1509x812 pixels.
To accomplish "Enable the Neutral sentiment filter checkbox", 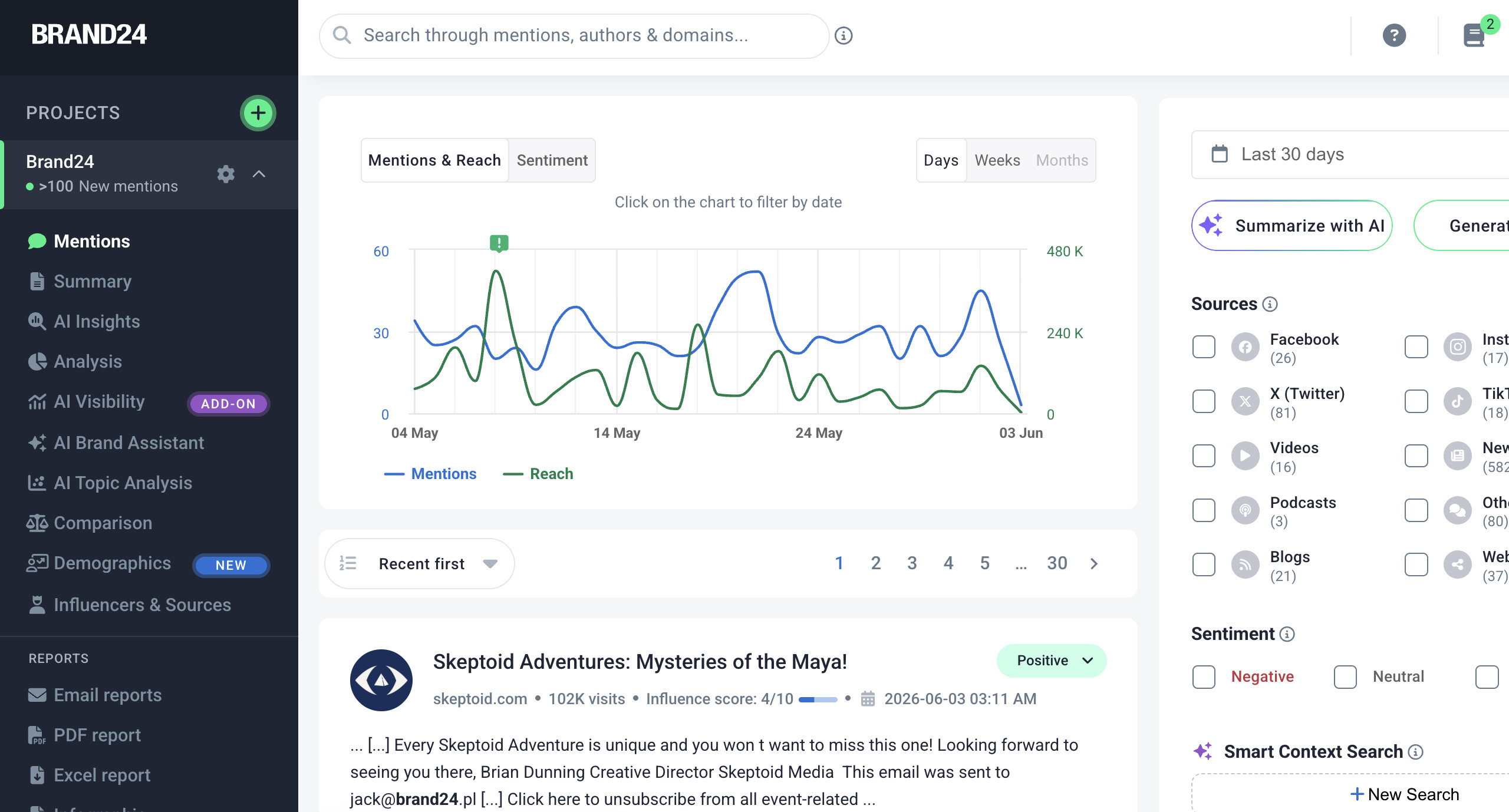I will coord(1345,677).
